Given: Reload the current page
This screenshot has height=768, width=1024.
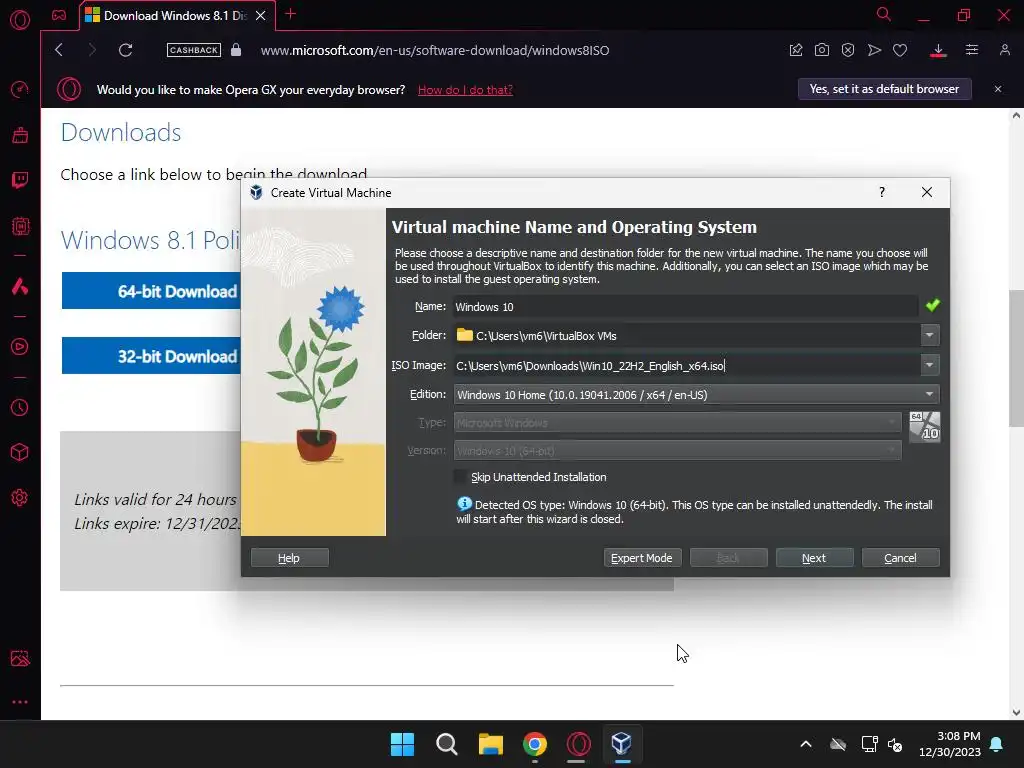Looking at the screenshot, I should tap(125, 50).
